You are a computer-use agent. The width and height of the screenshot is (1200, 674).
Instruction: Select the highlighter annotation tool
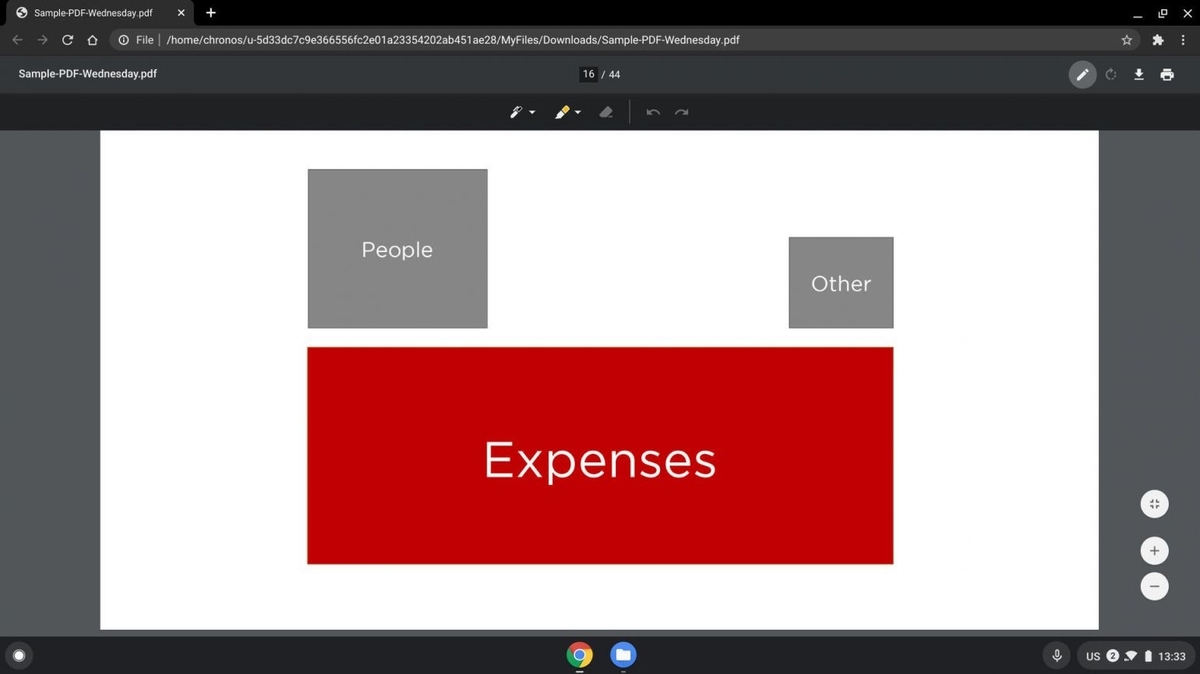tap(562, 112)
